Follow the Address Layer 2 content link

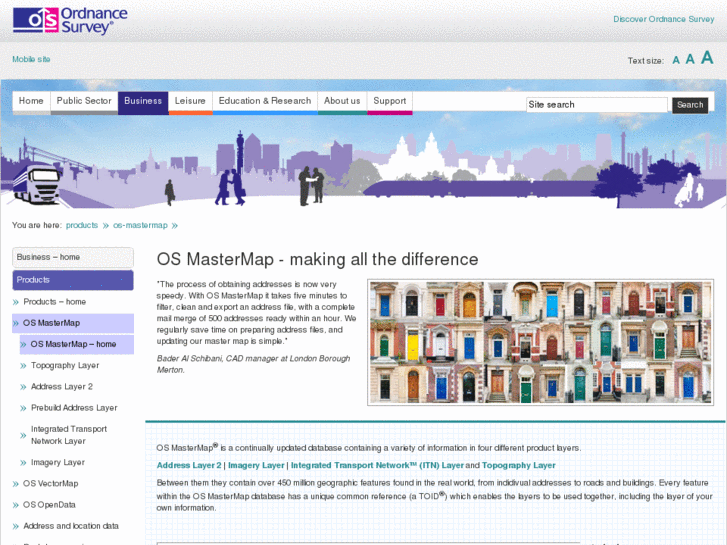189,465
